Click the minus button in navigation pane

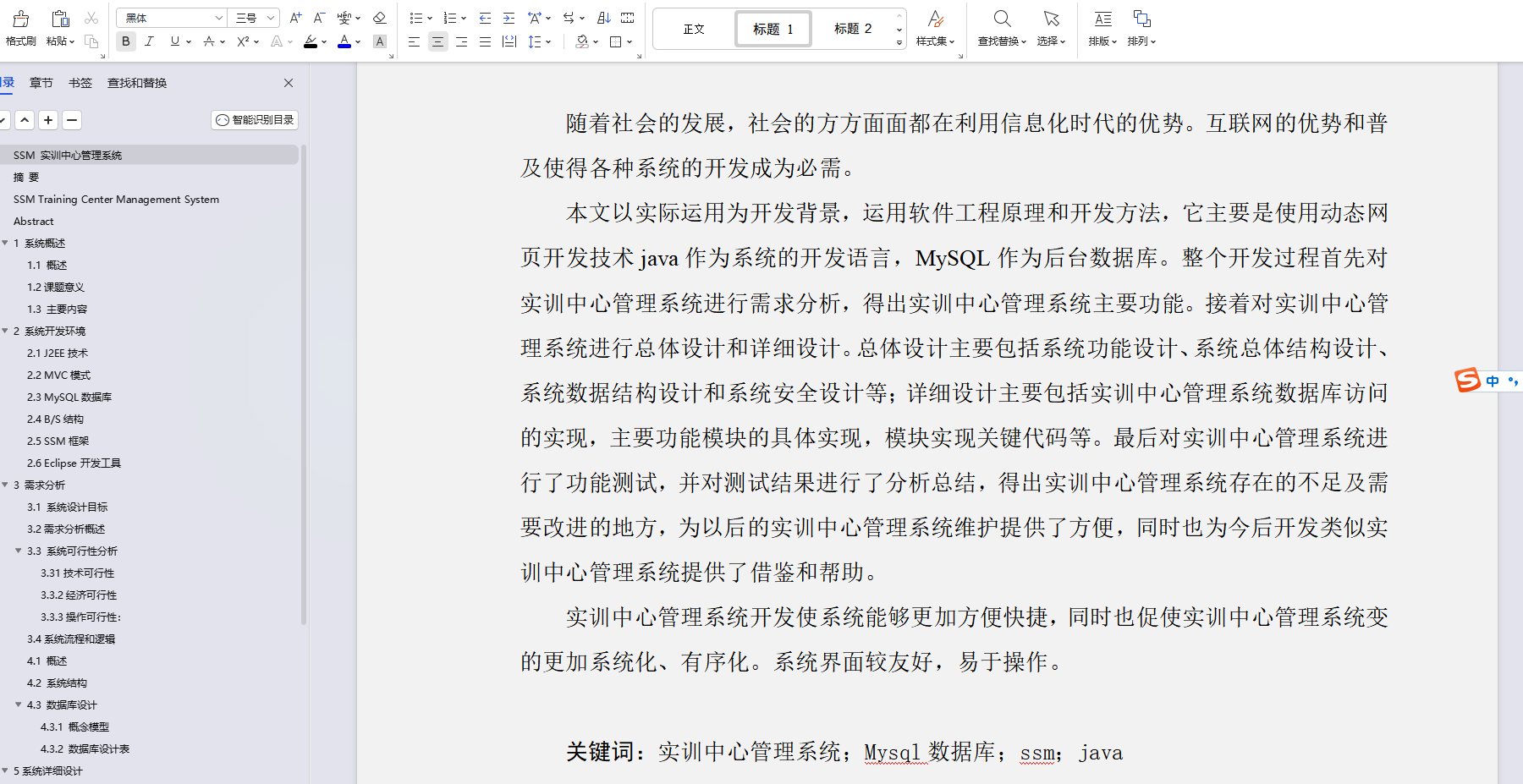coord(72,120)
